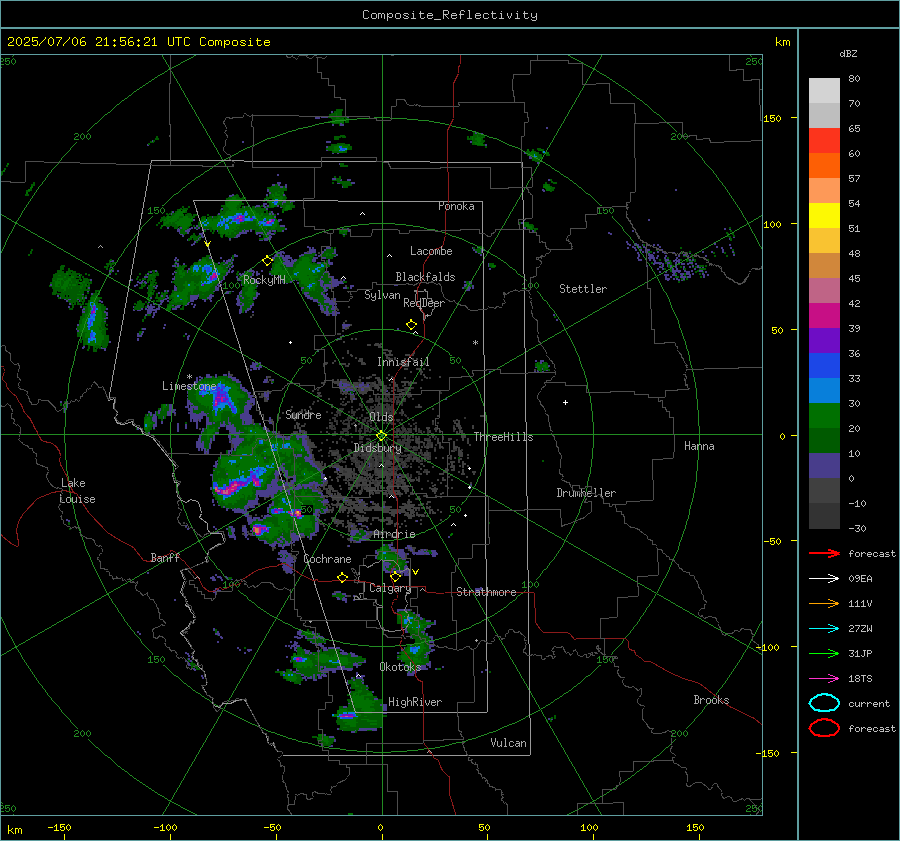Click the Sylvan label
Screen dimensions: 900x841
tap(382, 295)
